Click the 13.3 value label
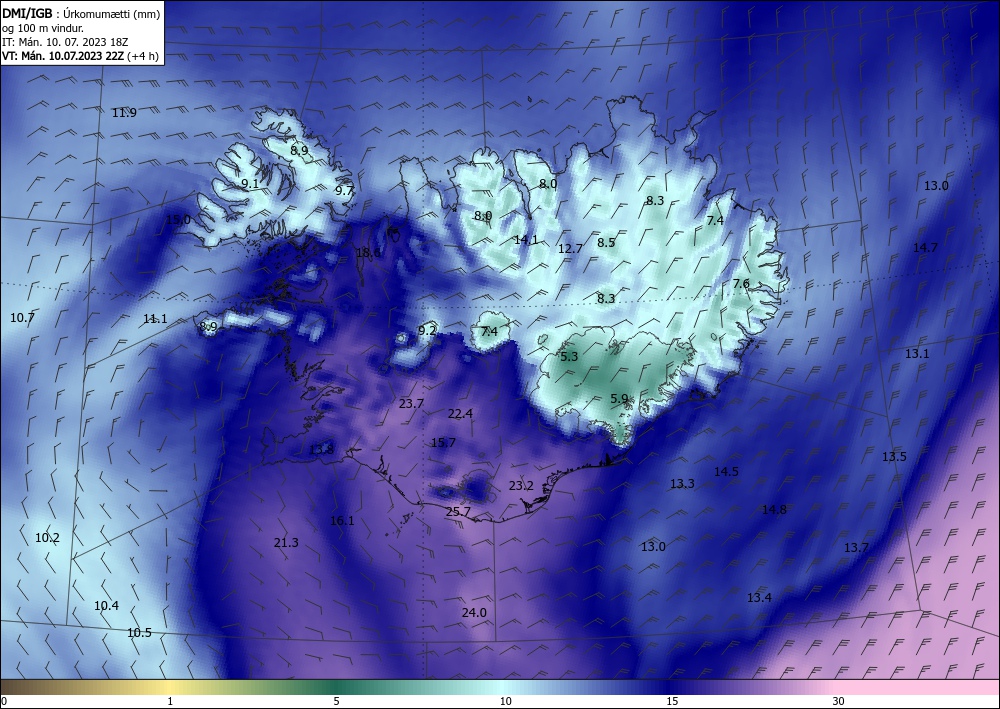This screenshot has width=1000, height=709. click(x=682, y=484)
